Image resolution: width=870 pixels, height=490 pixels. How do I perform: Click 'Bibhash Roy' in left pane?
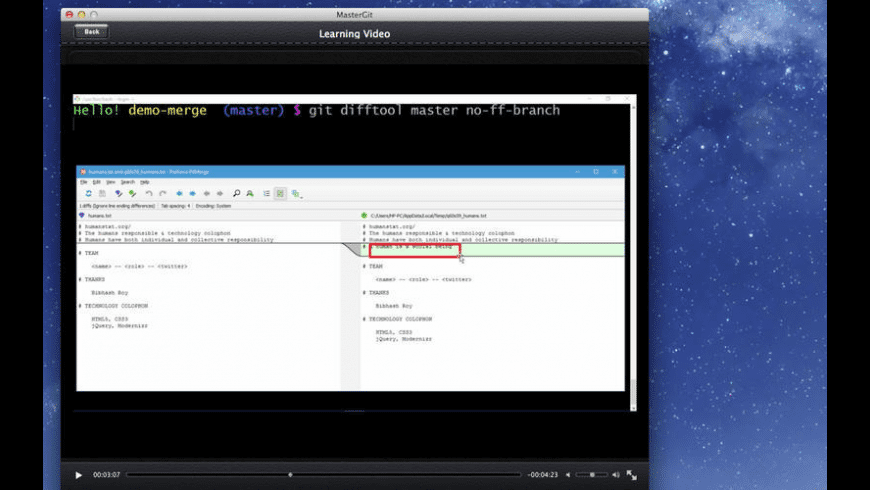(x=110, y=292)
